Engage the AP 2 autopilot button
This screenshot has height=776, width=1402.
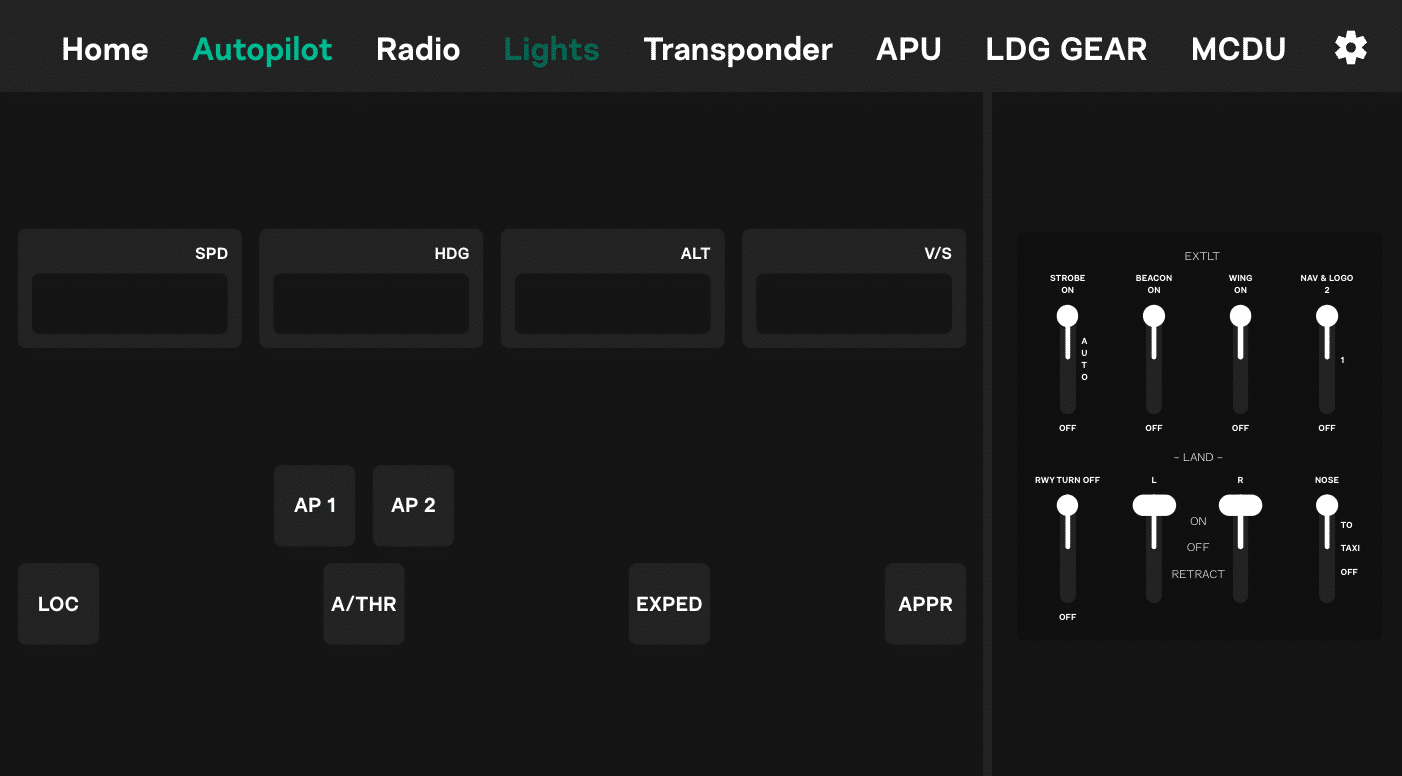(x=413, y=506)
